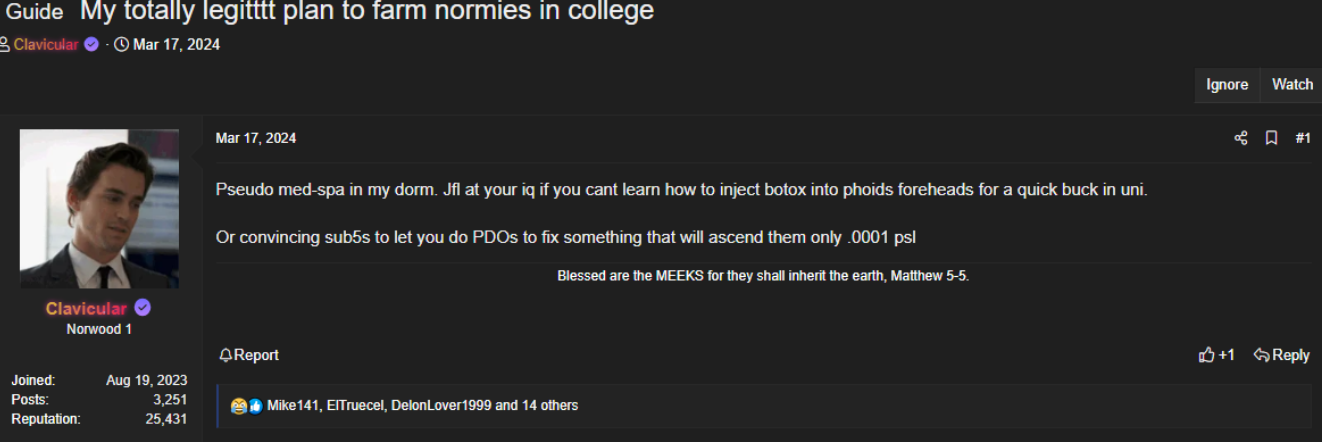The width and height of the screenshot is (1322, 442).
Task: Open ElTruecel's profile from reactions list
Action: pos(354,406)
